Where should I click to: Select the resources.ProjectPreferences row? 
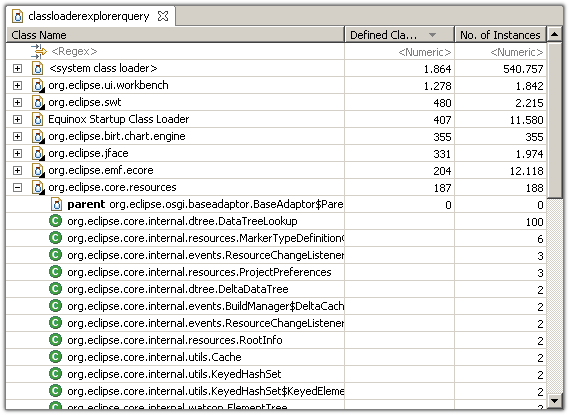point(276,272)
